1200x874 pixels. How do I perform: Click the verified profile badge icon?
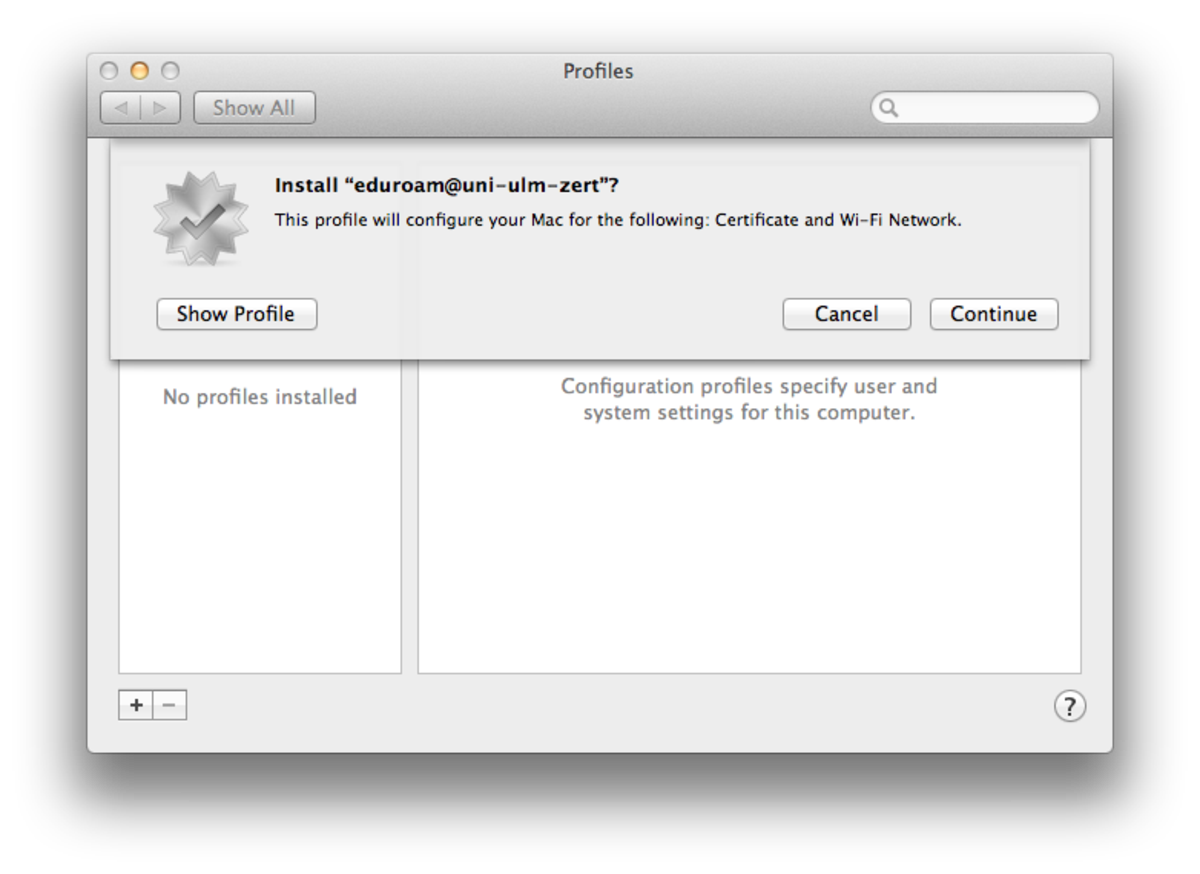point(201,218)
